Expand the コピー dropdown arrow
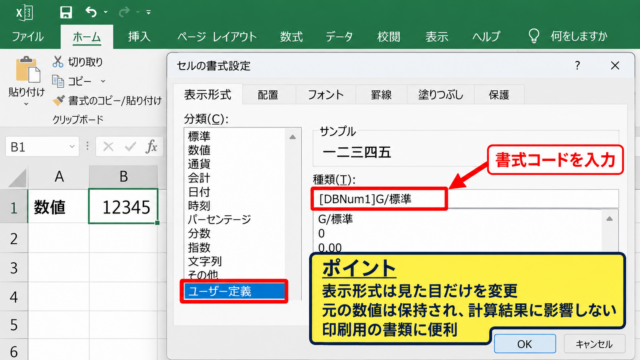Image resolution: width=640 pixels, height=360 pixels. point(103,81)
